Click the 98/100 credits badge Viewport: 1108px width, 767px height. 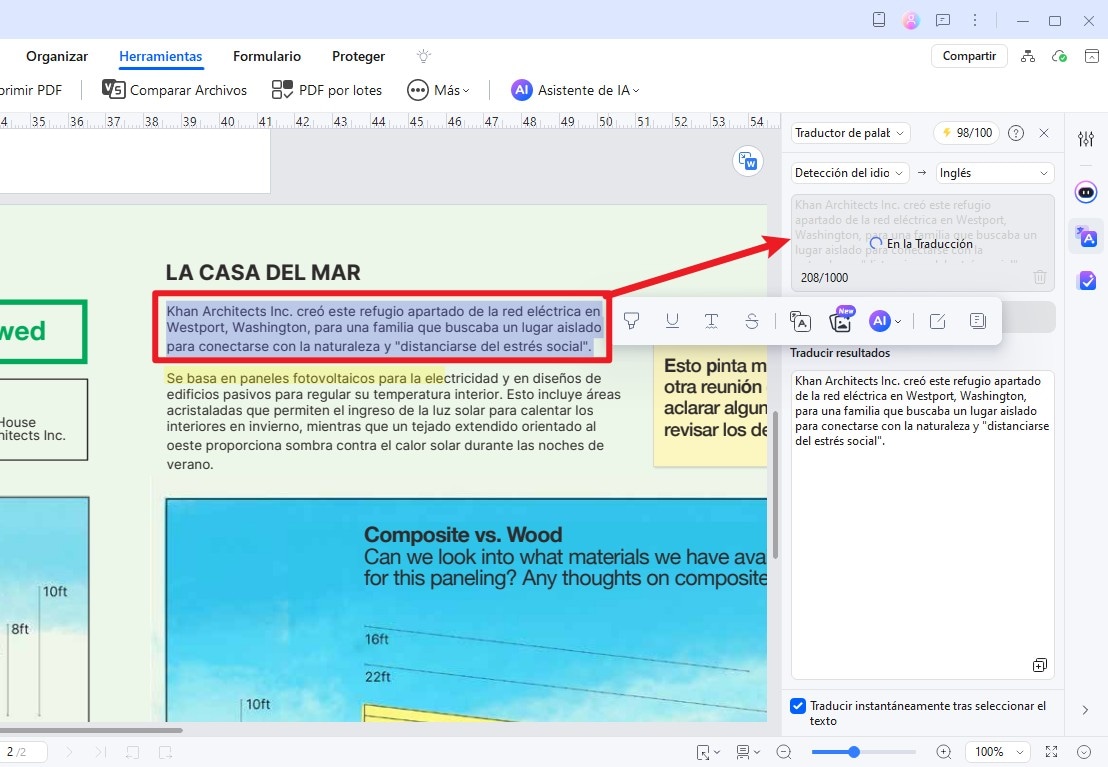click(x=966, y=133)
